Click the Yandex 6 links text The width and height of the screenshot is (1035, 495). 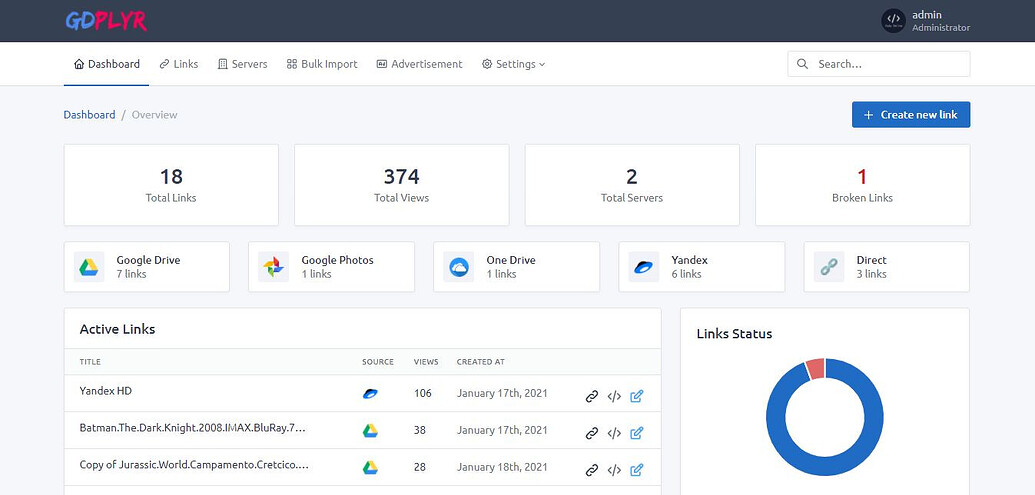689,267
